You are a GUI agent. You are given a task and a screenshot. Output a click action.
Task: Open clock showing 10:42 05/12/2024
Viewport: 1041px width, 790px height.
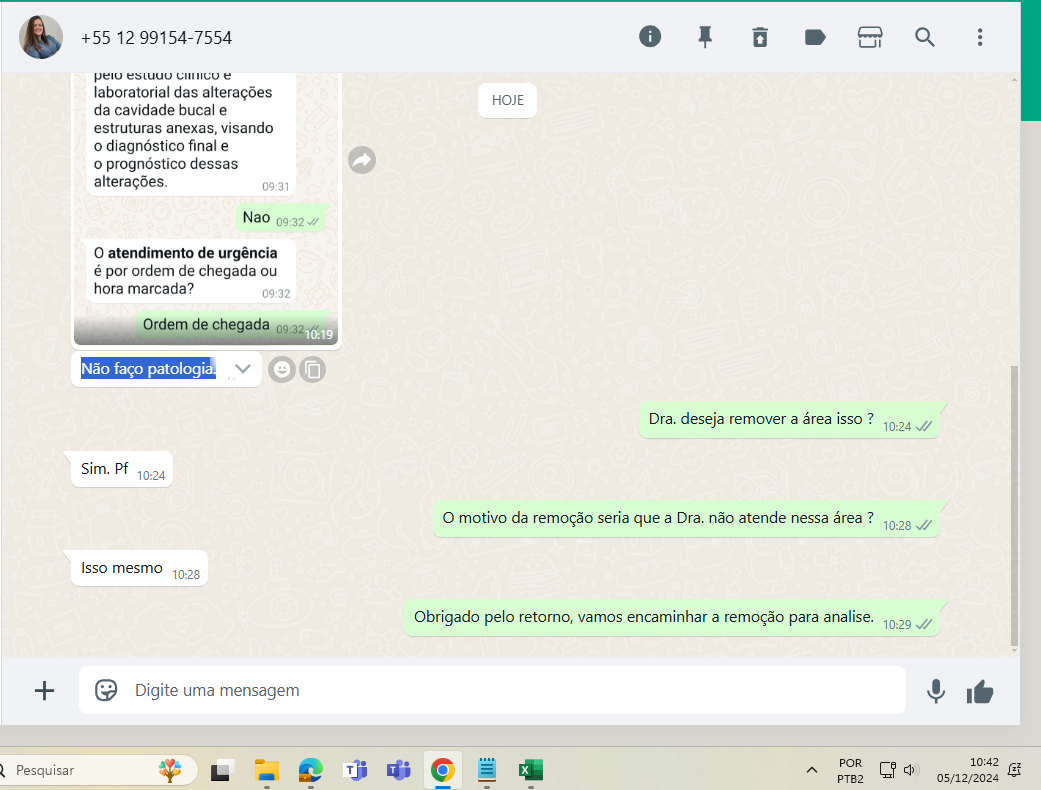tap(967, 770)
